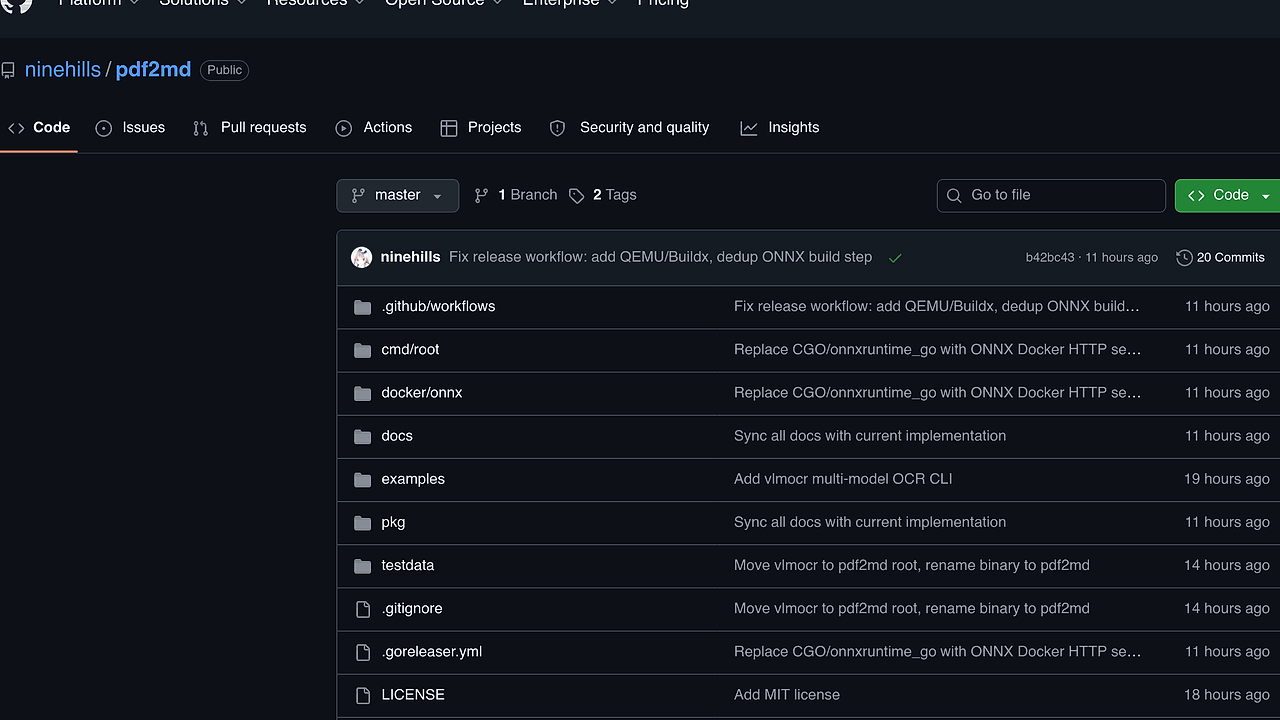The width and height of the screenshot is (1280, 720).
Task: Click file icon for .gitignore
Action: pos(363,608)
